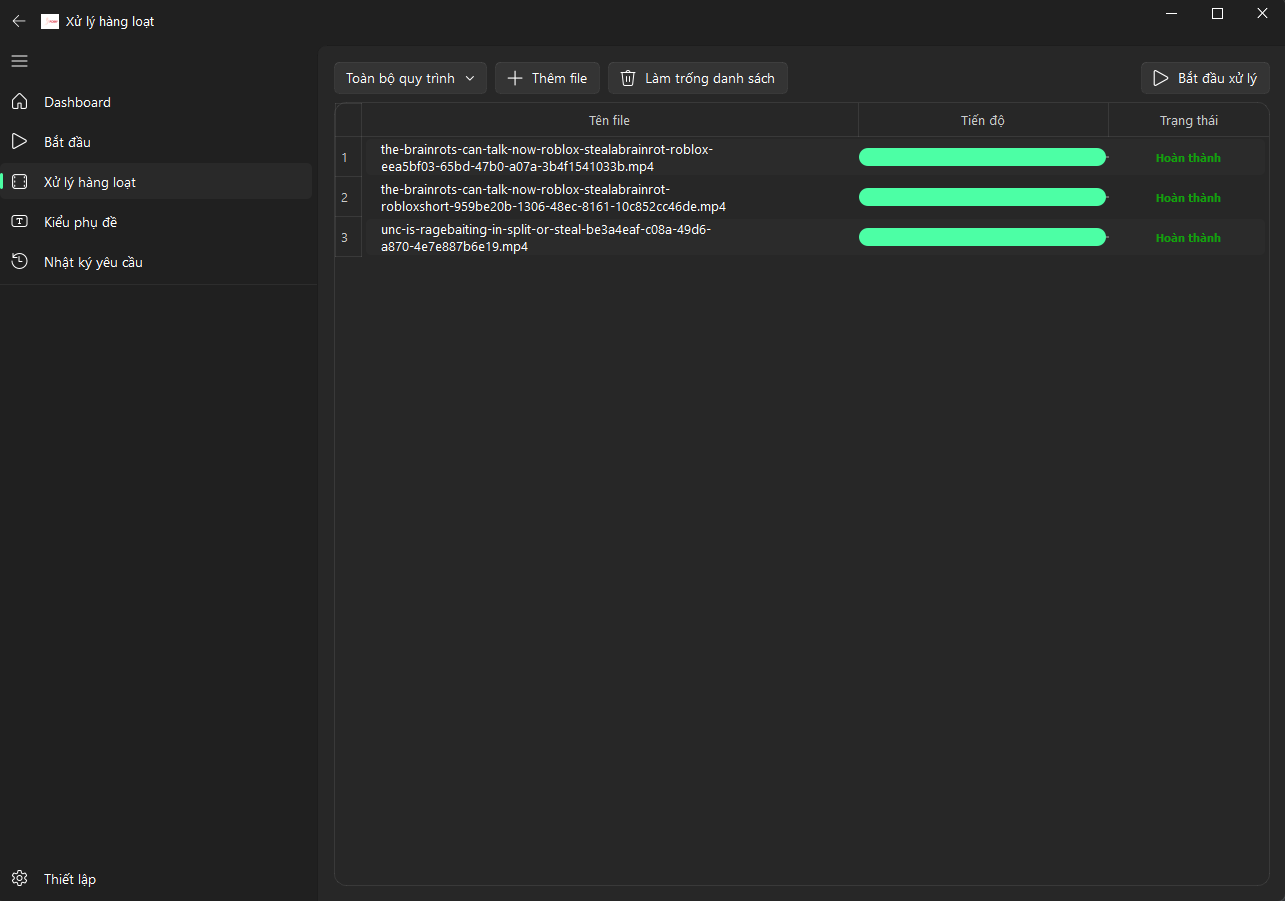Click the Tiến độ column header
1285x901 pixels.
(x=982, y=120)
